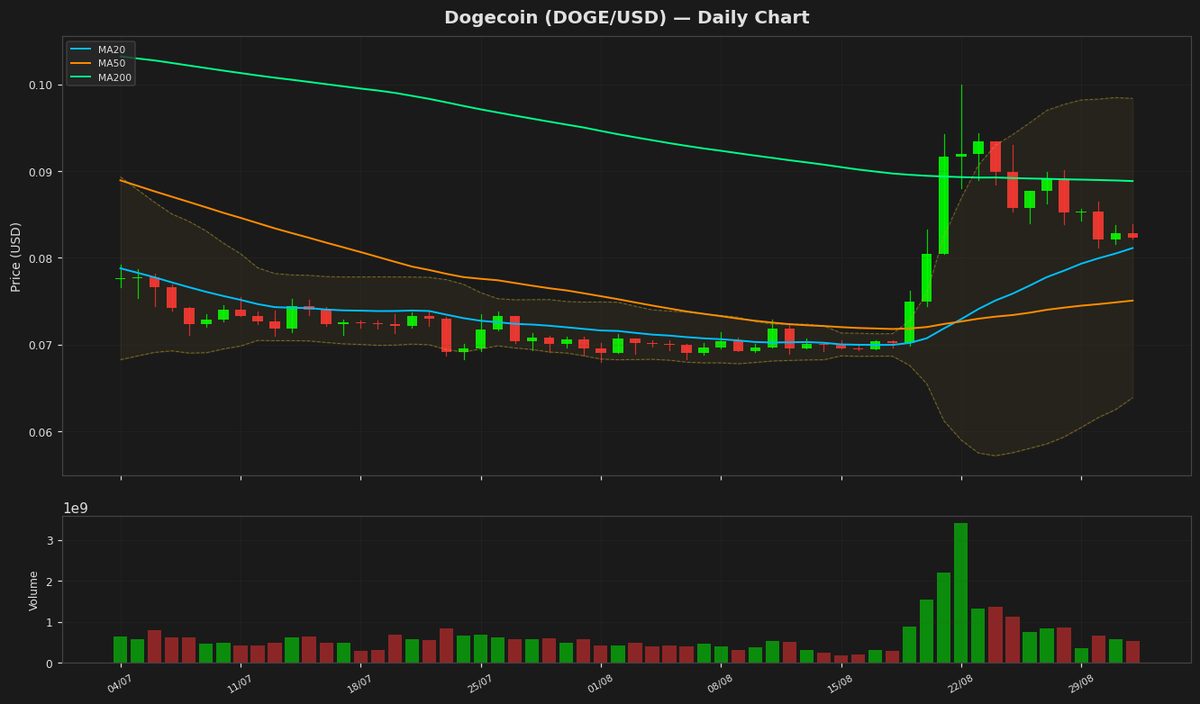Screen dimensions: 1200x704
Task: Click the volume tick label 1
Action: click(x=51, y=623)
